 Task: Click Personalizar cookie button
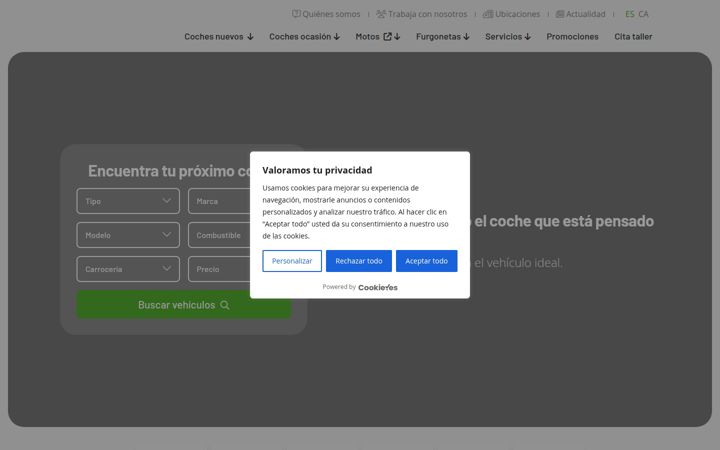pyautogui.click(x=292, y=261)
